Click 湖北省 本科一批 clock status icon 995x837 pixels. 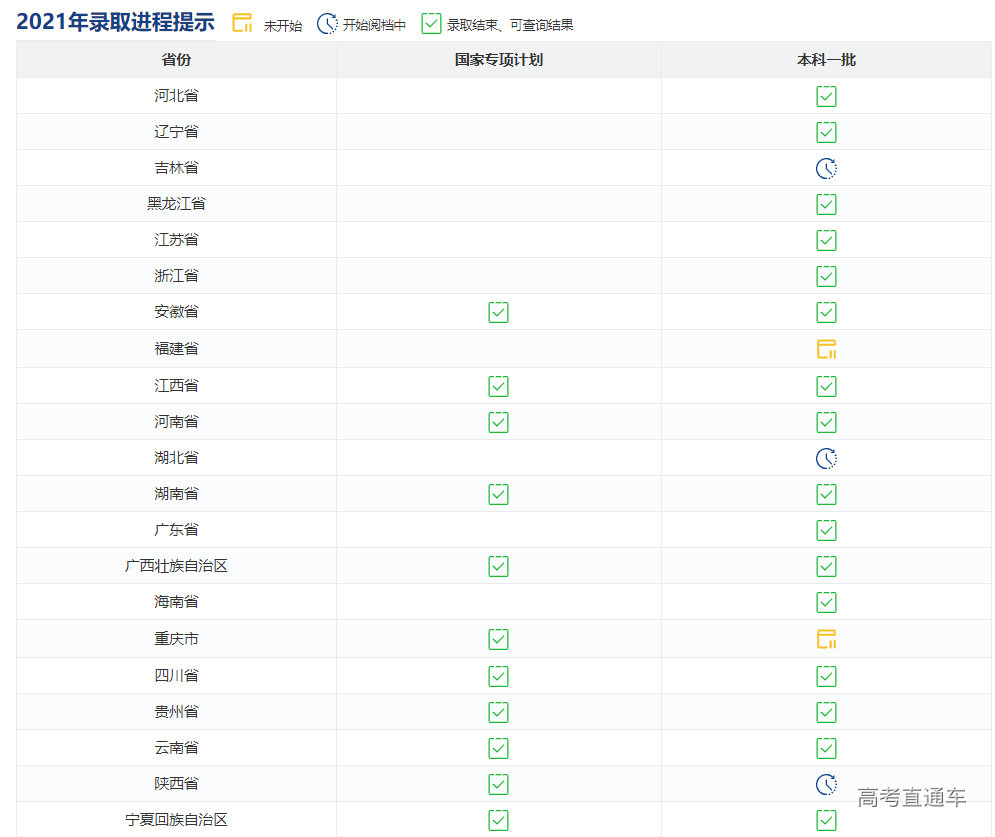pyautogui.click(x=826, y=458)
